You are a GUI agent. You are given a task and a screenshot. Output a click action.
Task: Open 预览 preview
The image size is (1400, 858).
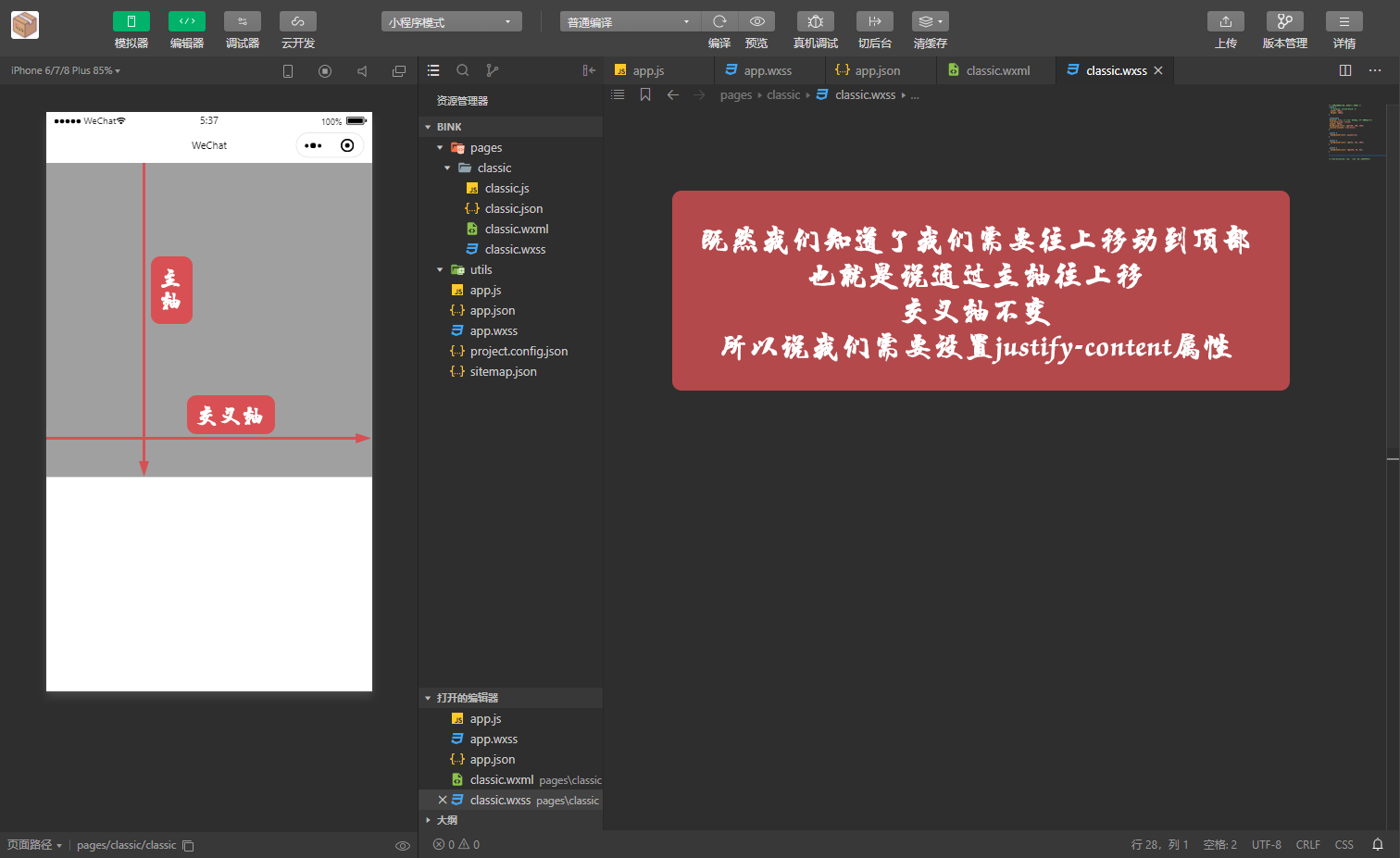756,20
